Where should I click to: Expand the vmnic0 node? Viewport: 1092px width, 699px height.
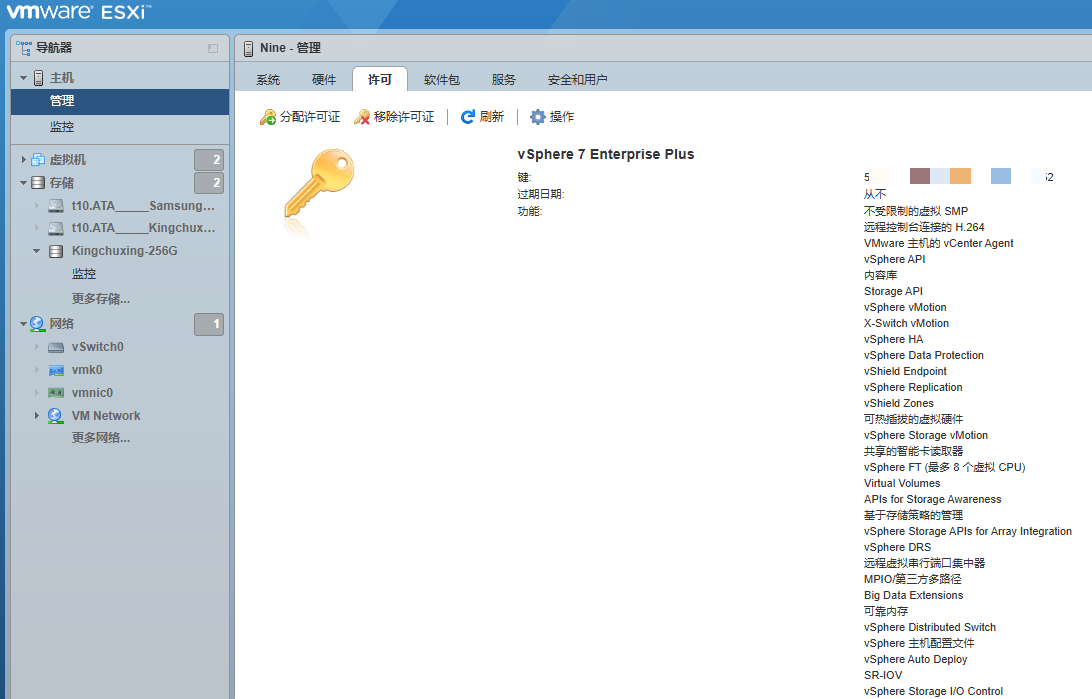[x=37, y=393]
